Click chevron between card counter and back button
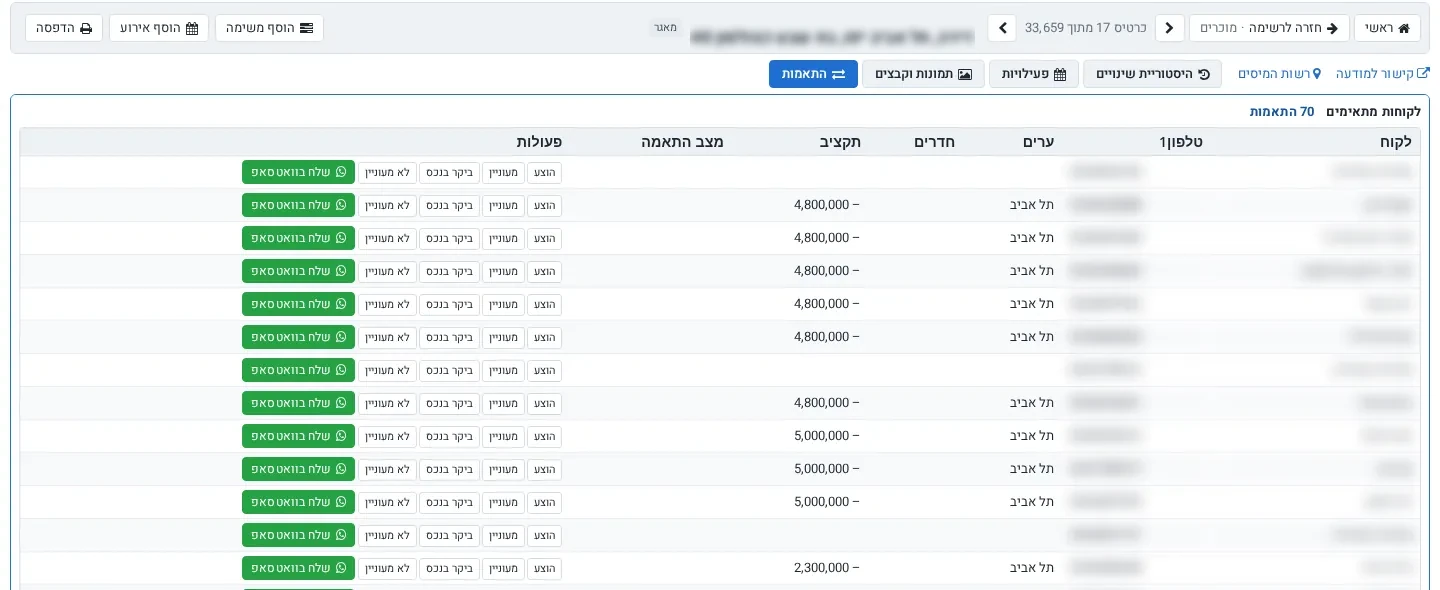Image resolution: width=1440 pixels, height=590 pixels. 1170,28
